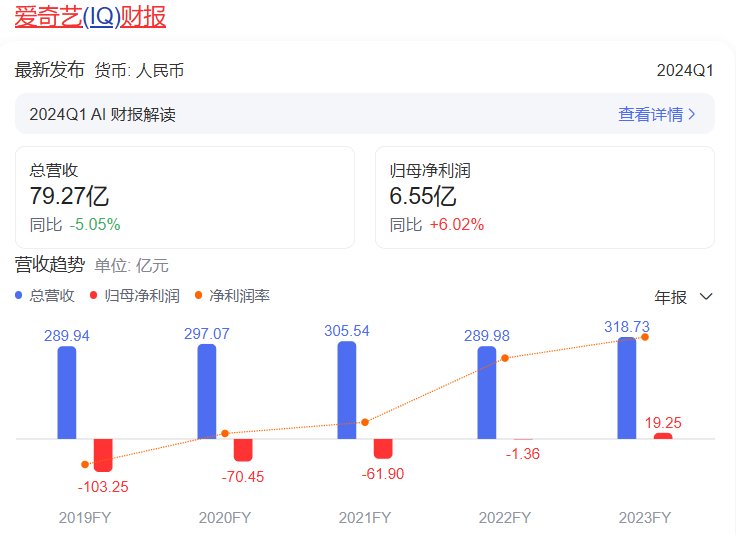Toggle the 总营收 legend item

(x=45, y=295)
